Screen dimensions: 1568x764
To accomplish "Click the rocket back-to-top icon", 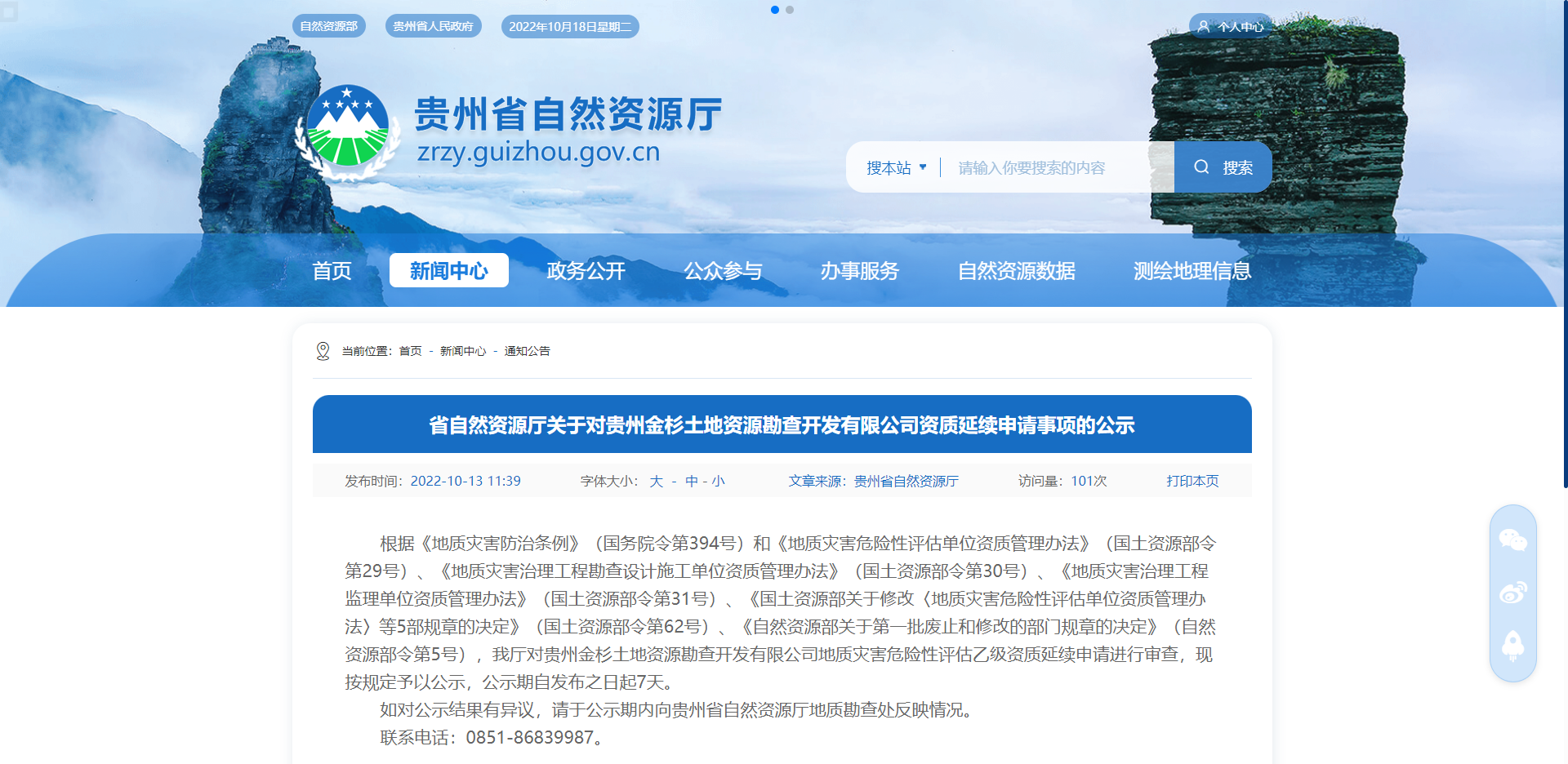I will pos(1514,646).
